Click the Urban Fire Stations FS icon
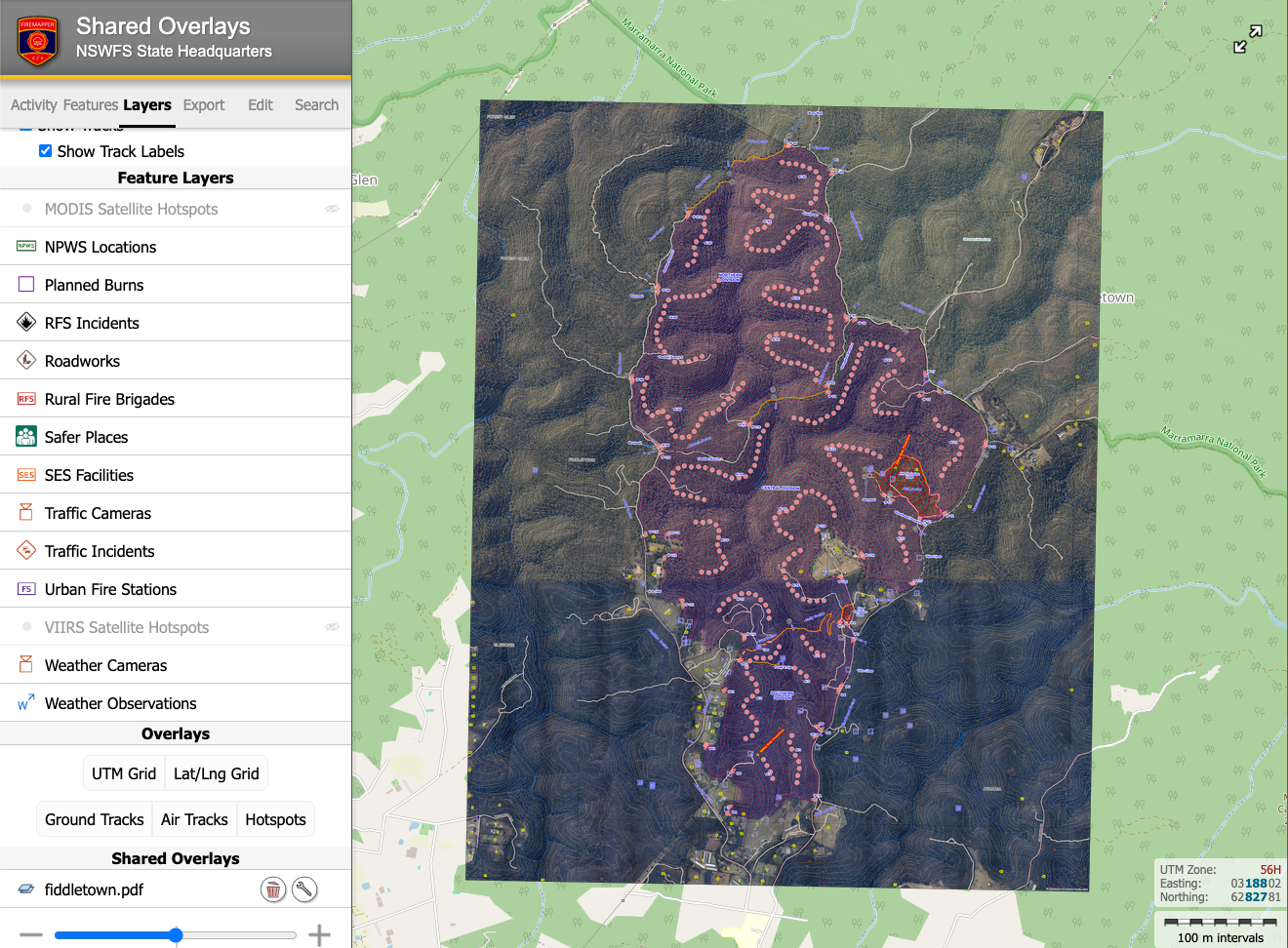 [26, 589]
